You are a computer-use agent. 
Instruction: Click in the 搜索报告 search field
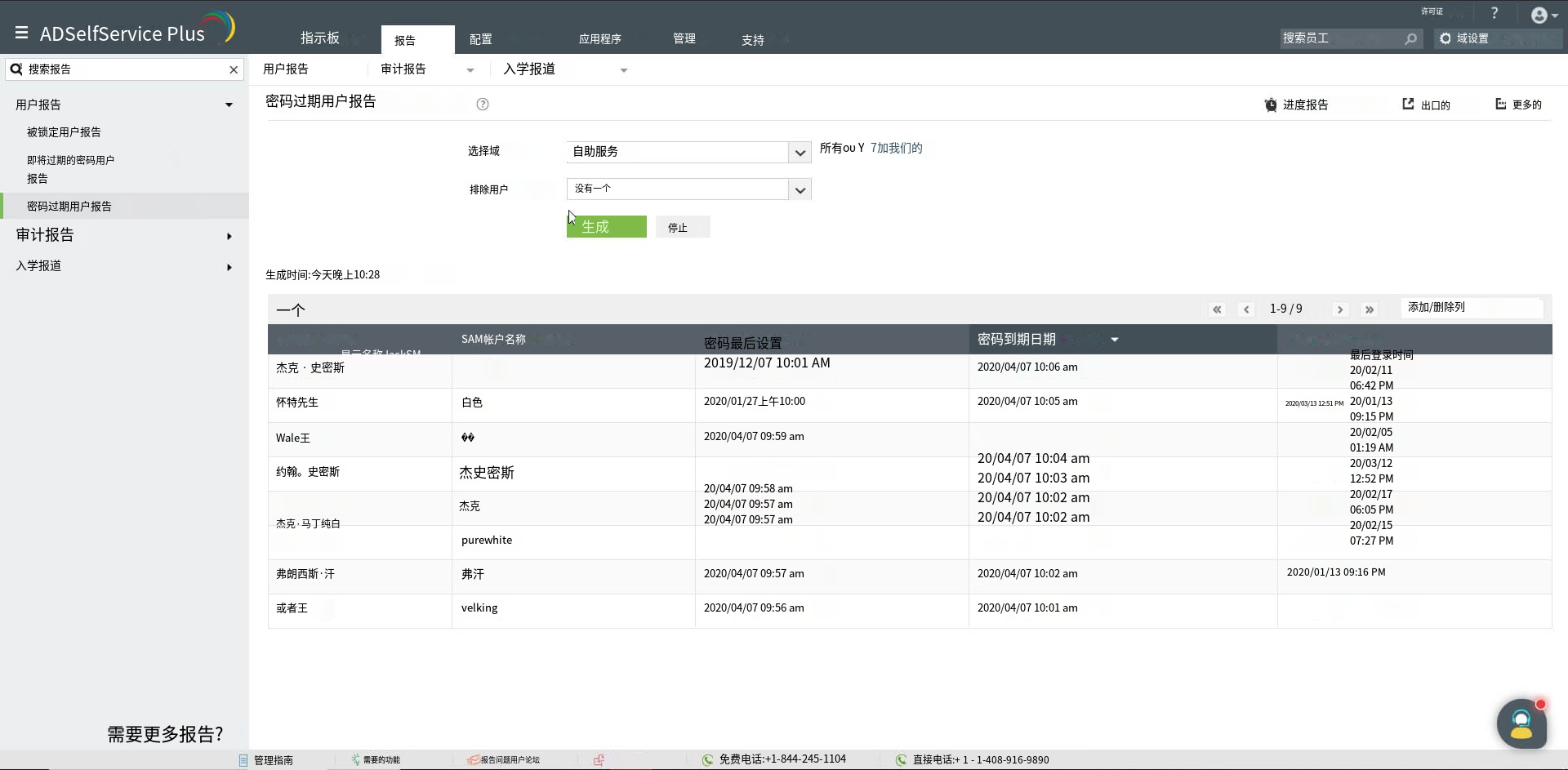122,69
